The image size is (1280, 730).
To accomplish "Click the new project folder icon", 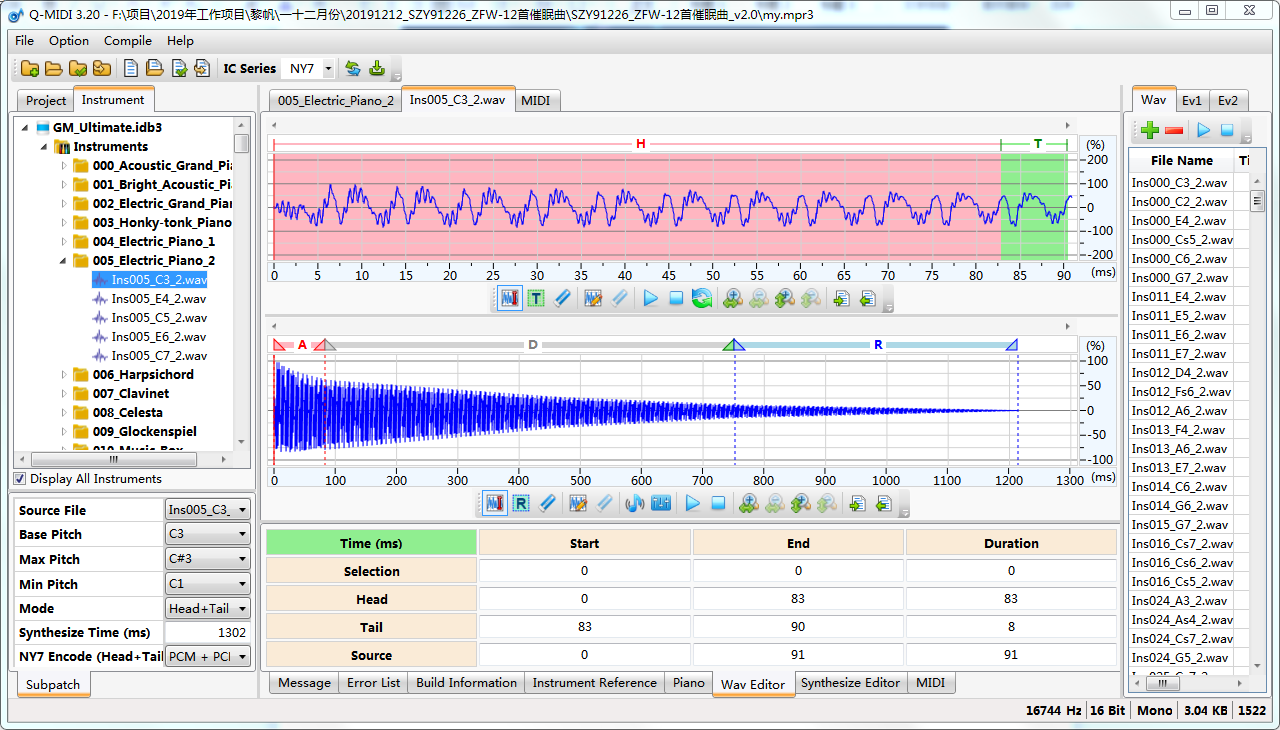I will click(x=29, y=69).
